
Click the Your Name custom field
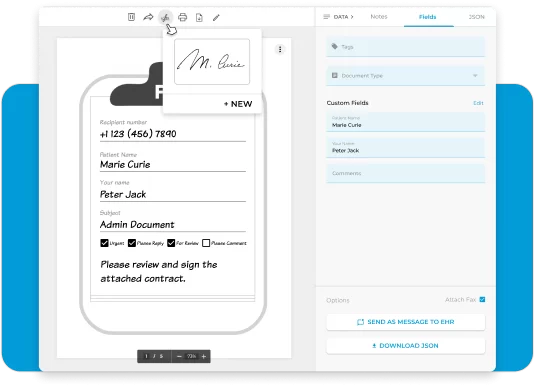pyautogui.click(x=406, y=148)
